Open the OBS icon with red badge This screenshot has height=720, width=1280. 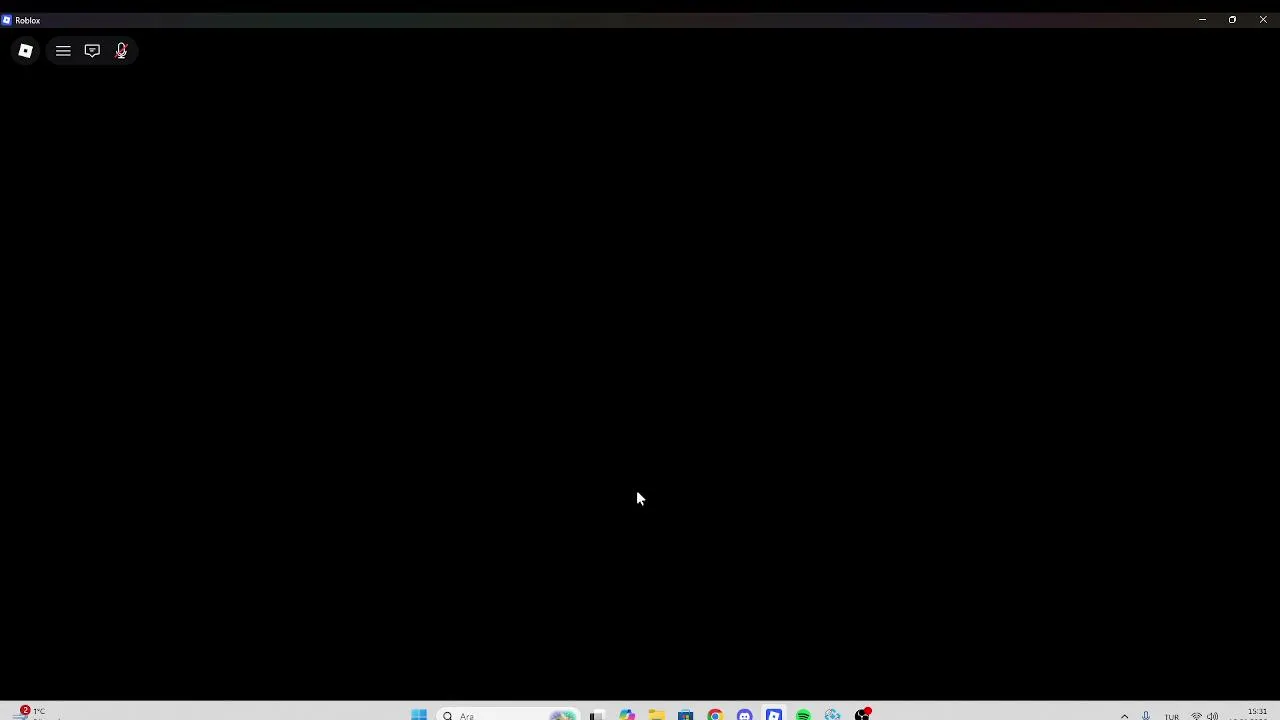pos(862,714)
